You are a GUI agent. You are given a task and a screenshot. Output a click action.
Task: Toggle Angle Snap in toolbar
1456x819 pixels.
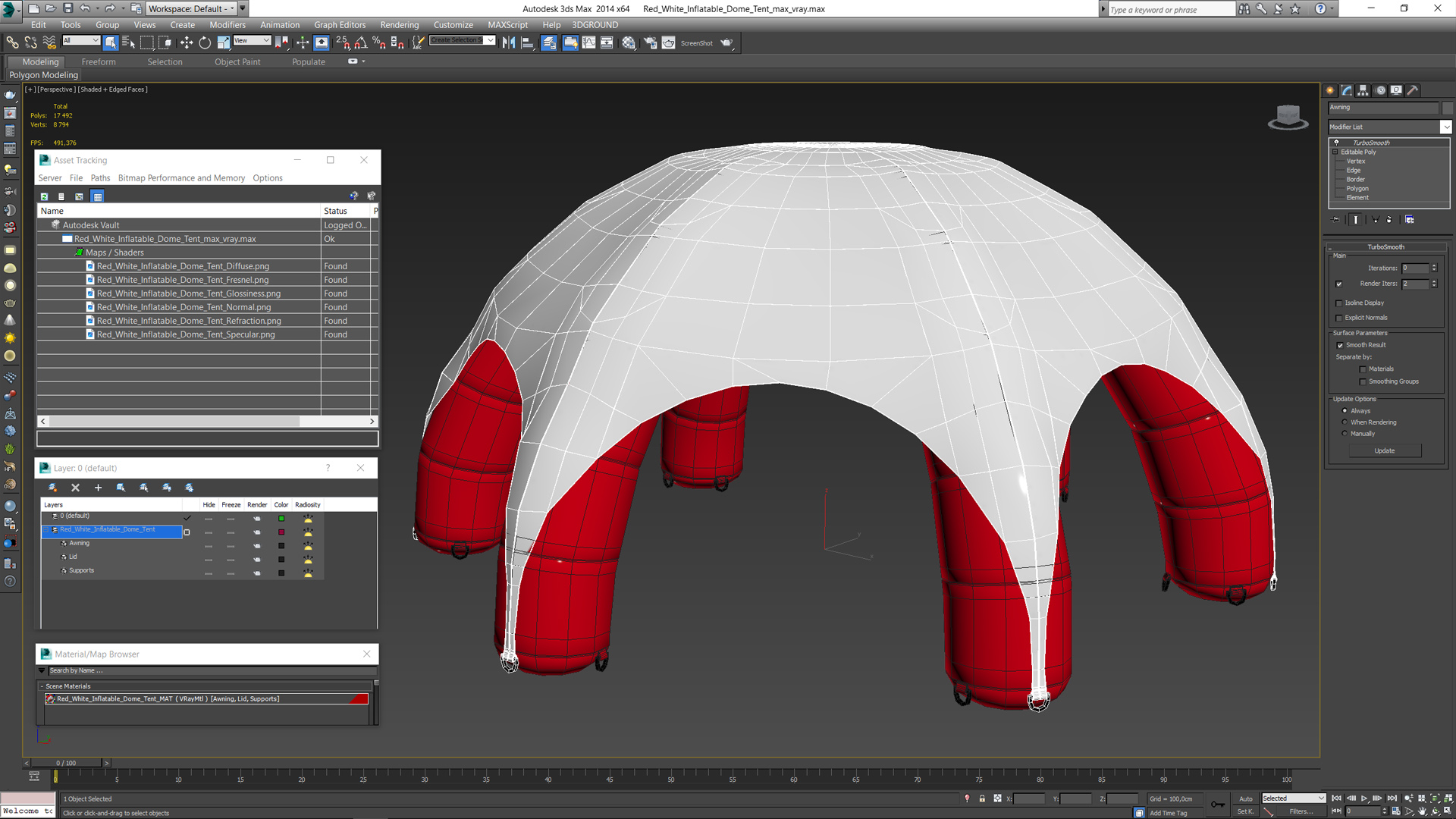click(x=361, y=43)
